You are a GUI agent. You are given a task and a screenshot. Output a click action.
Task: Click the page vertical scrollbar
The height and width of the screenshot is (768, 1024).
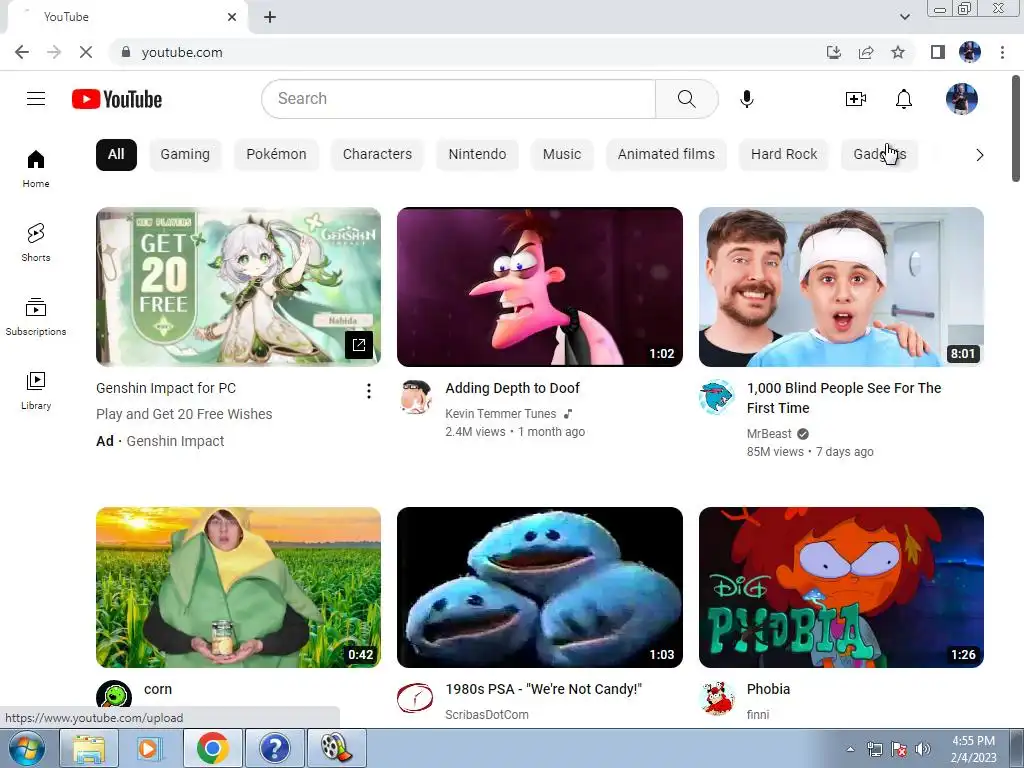coord(1016,128)
